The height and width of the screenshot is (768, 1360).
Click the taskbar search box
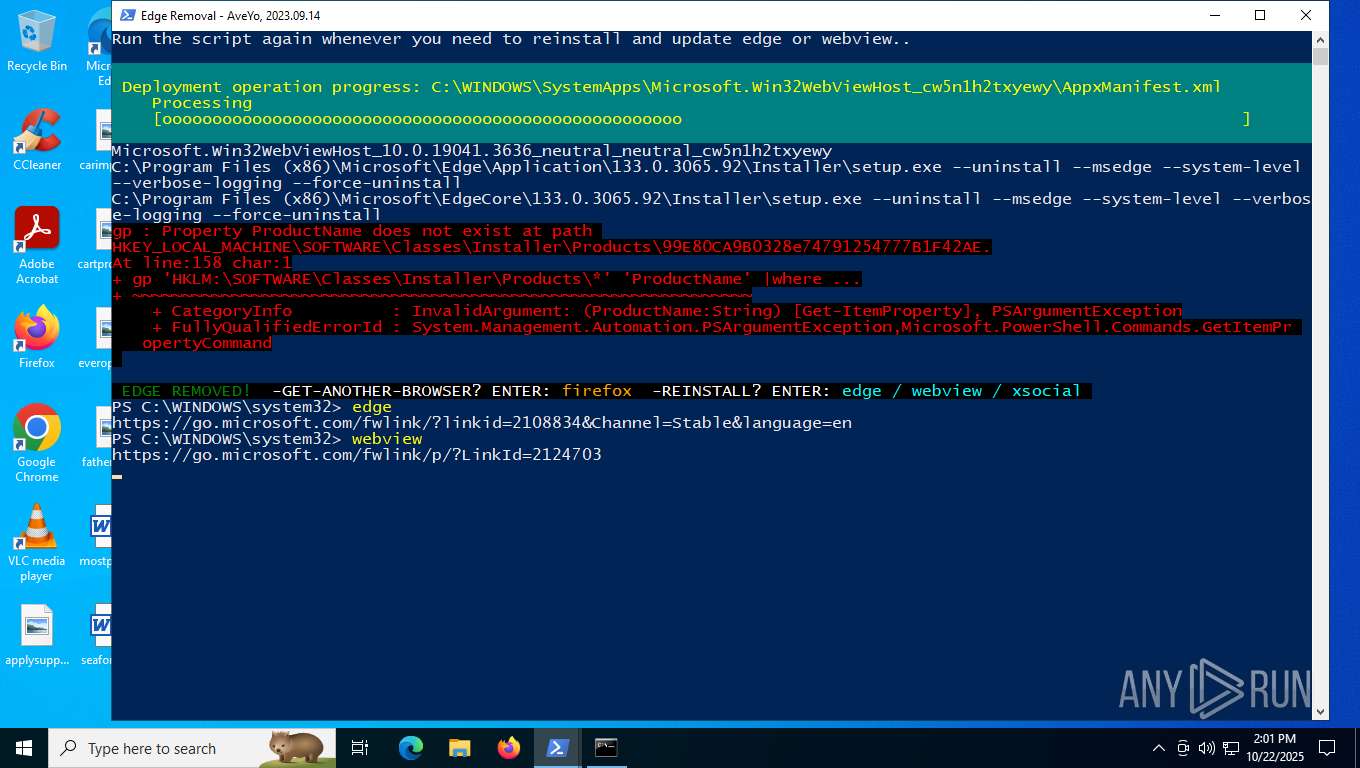pyautogui.click(x=192, y=748)
